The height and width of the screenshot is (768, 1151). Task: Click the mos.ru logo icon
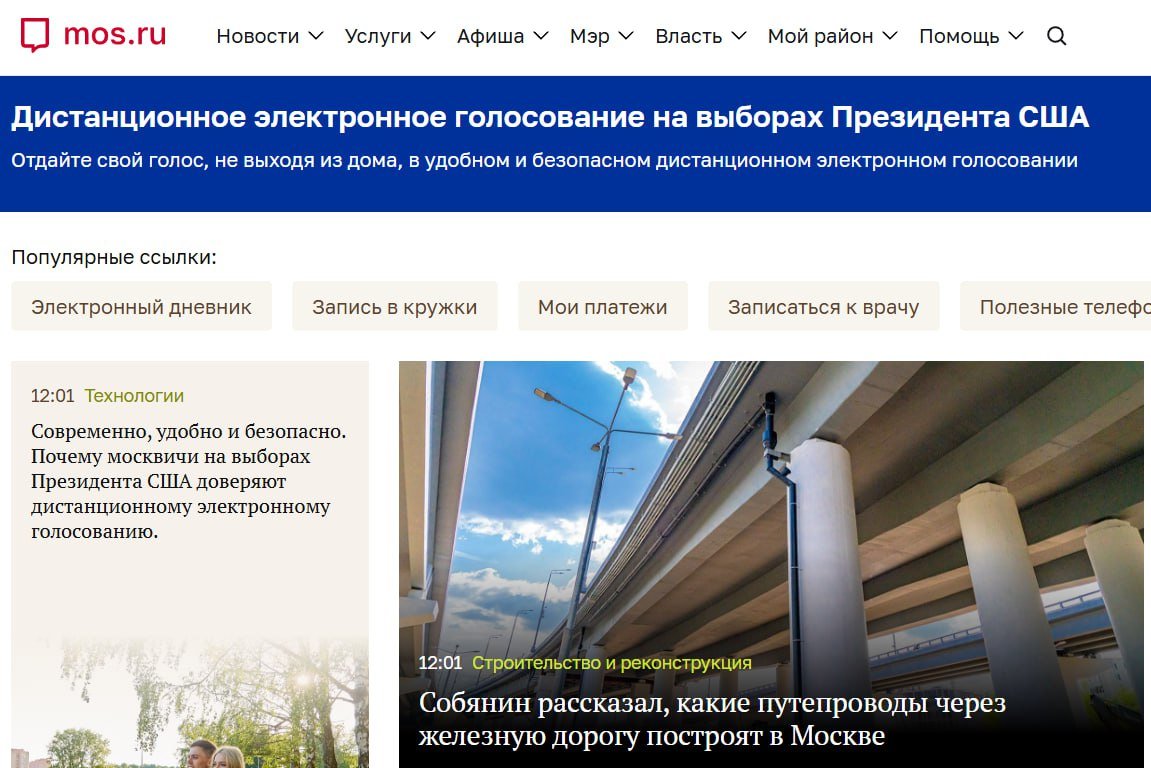[x=35, y=36]
